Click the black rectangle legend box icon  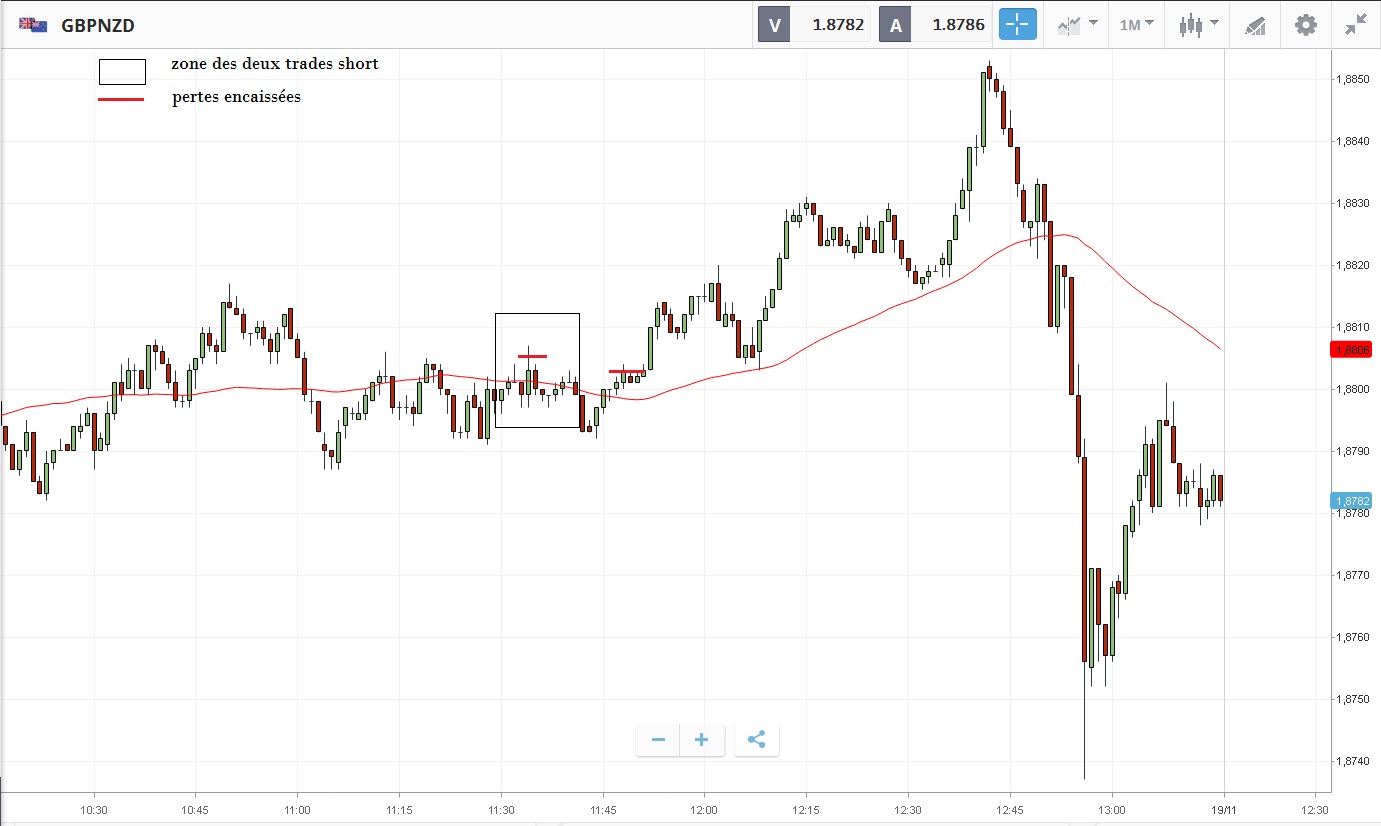click(x=122, y=71)
